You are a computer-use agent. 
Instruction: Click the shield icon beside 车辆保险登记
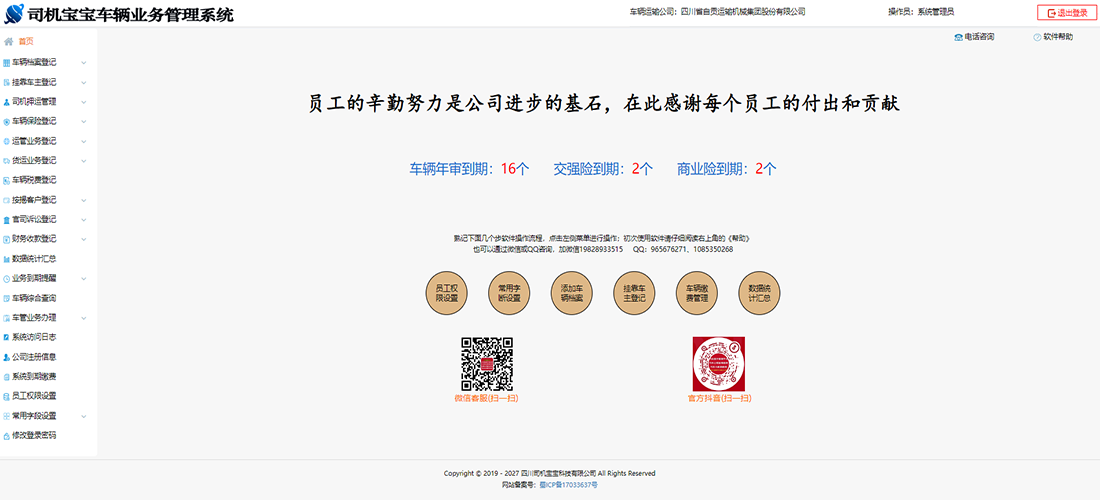click(x=6, y=121)
